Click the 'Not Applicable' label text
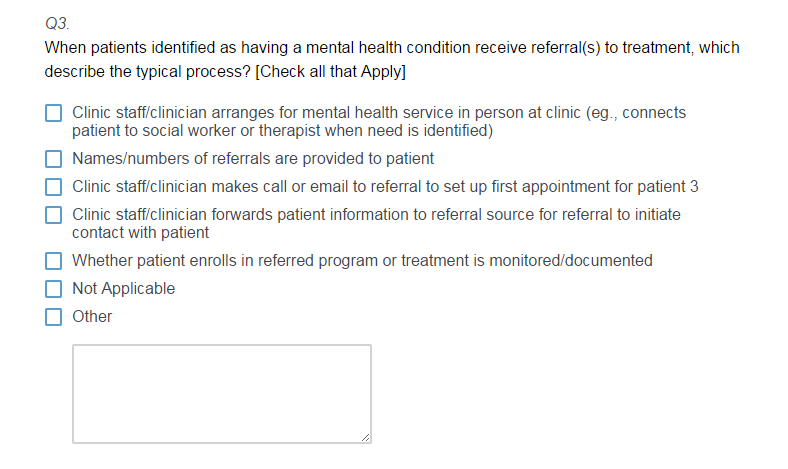The image size is (788, 469). click(123, 289)
